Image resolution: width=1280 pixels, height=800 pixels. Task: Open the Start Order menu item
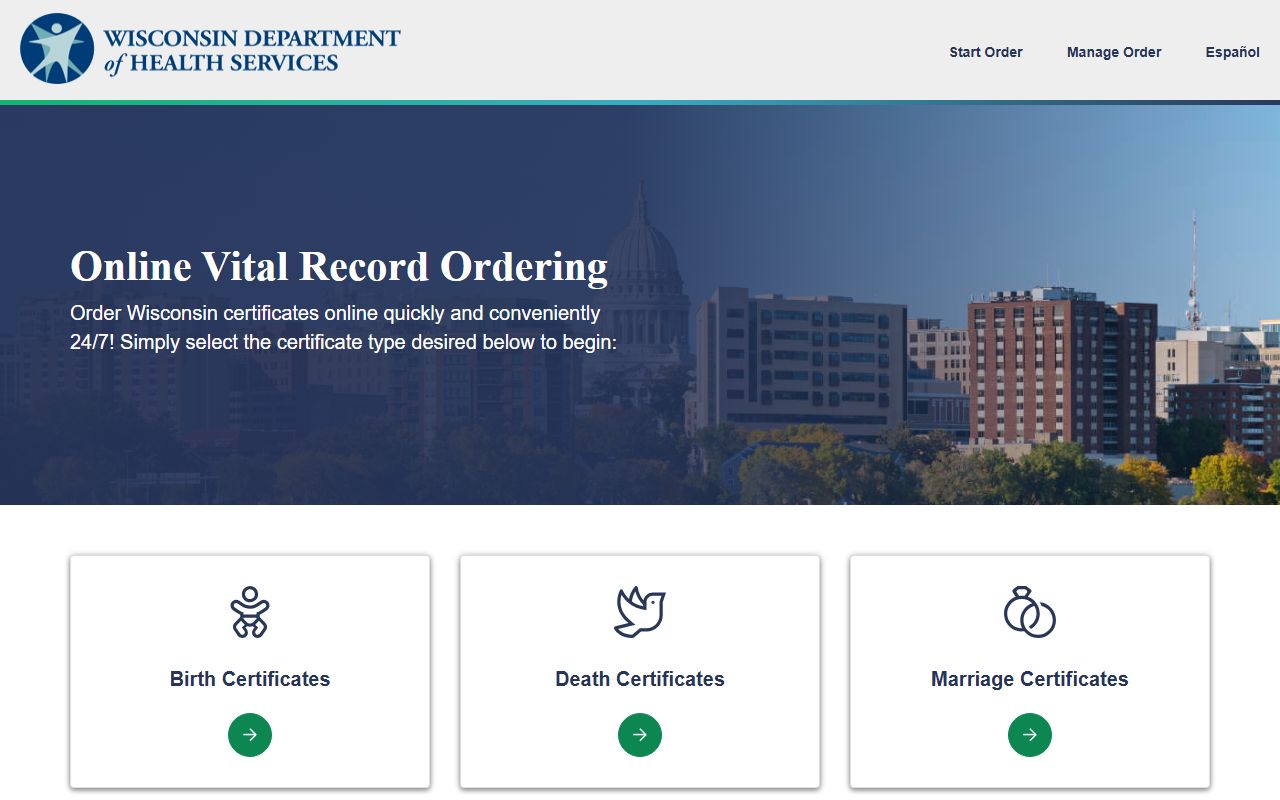[x=985, y=52]
